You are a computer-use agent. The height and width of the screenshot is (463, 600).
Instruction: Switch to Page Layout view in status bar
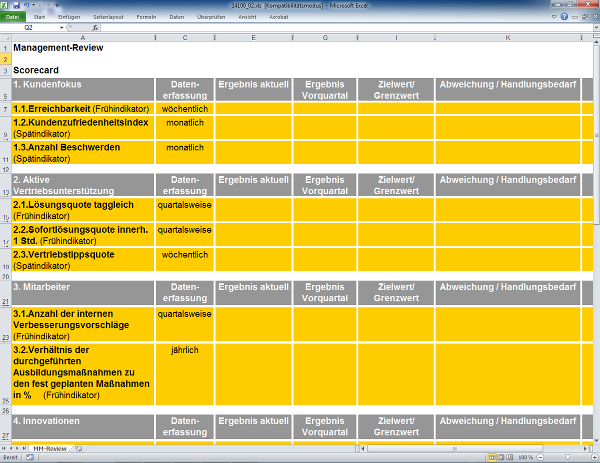tap(501, 457)
